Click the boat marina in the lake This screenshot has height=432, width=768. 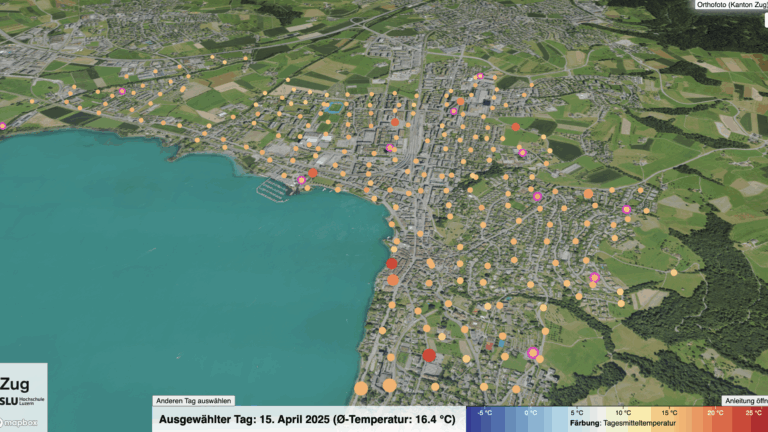(273, 190)
